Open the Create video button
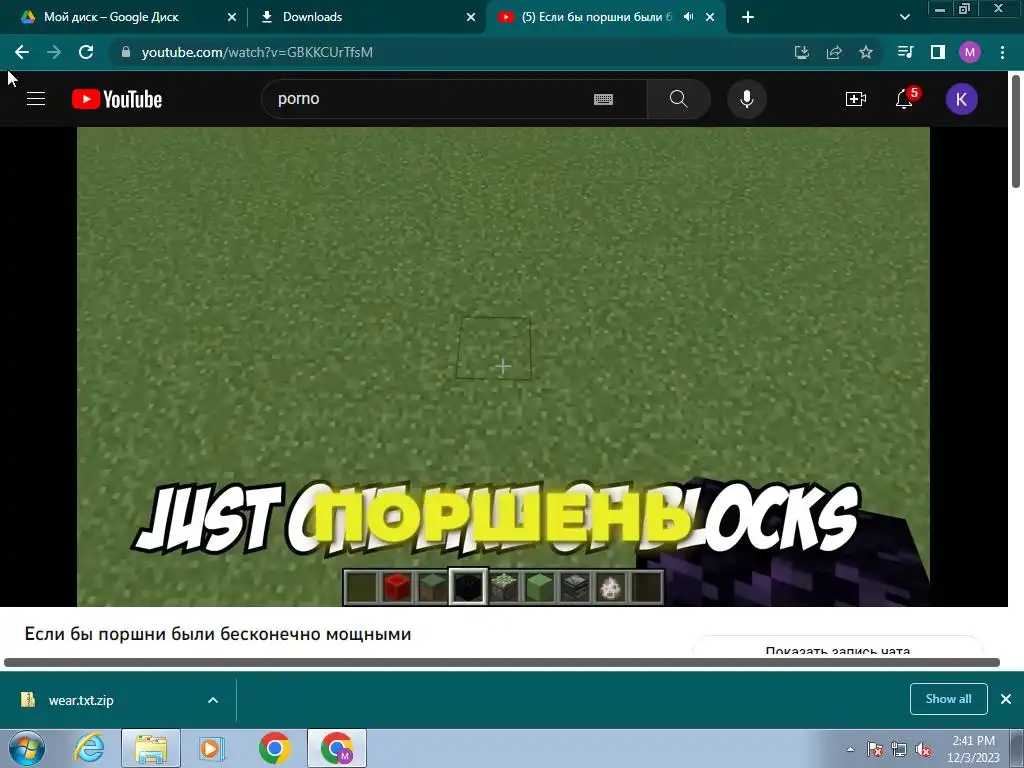1024x768 pixels. tap(856, 99)
